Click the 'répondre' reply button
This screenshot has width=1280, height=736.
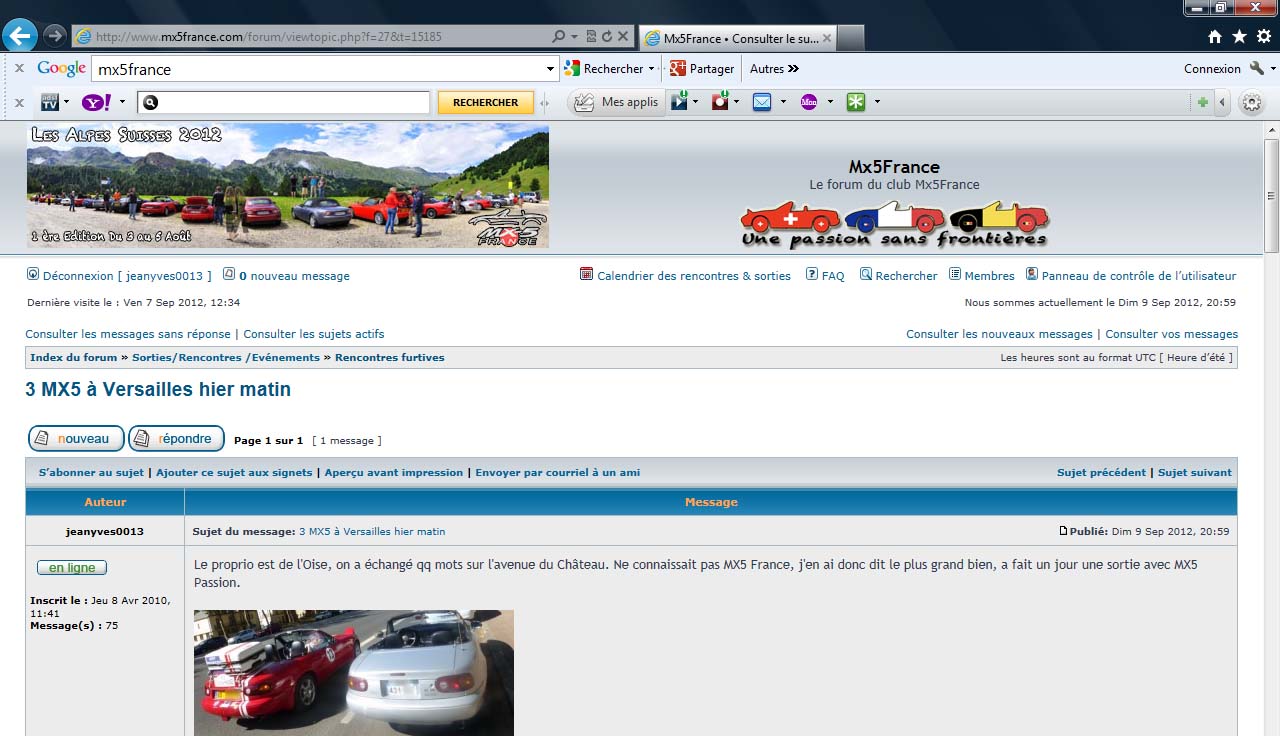pos(176,439)
